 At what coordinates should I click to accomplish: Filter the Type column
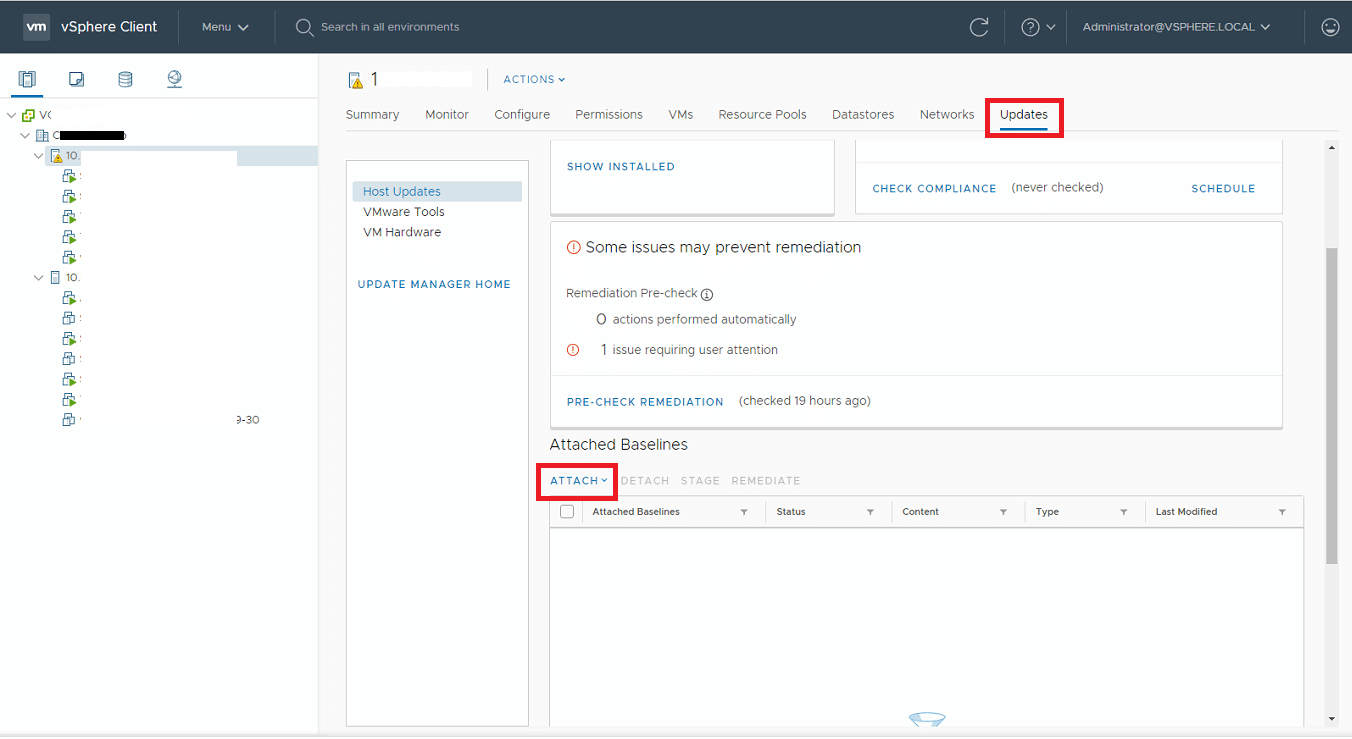1124,512
